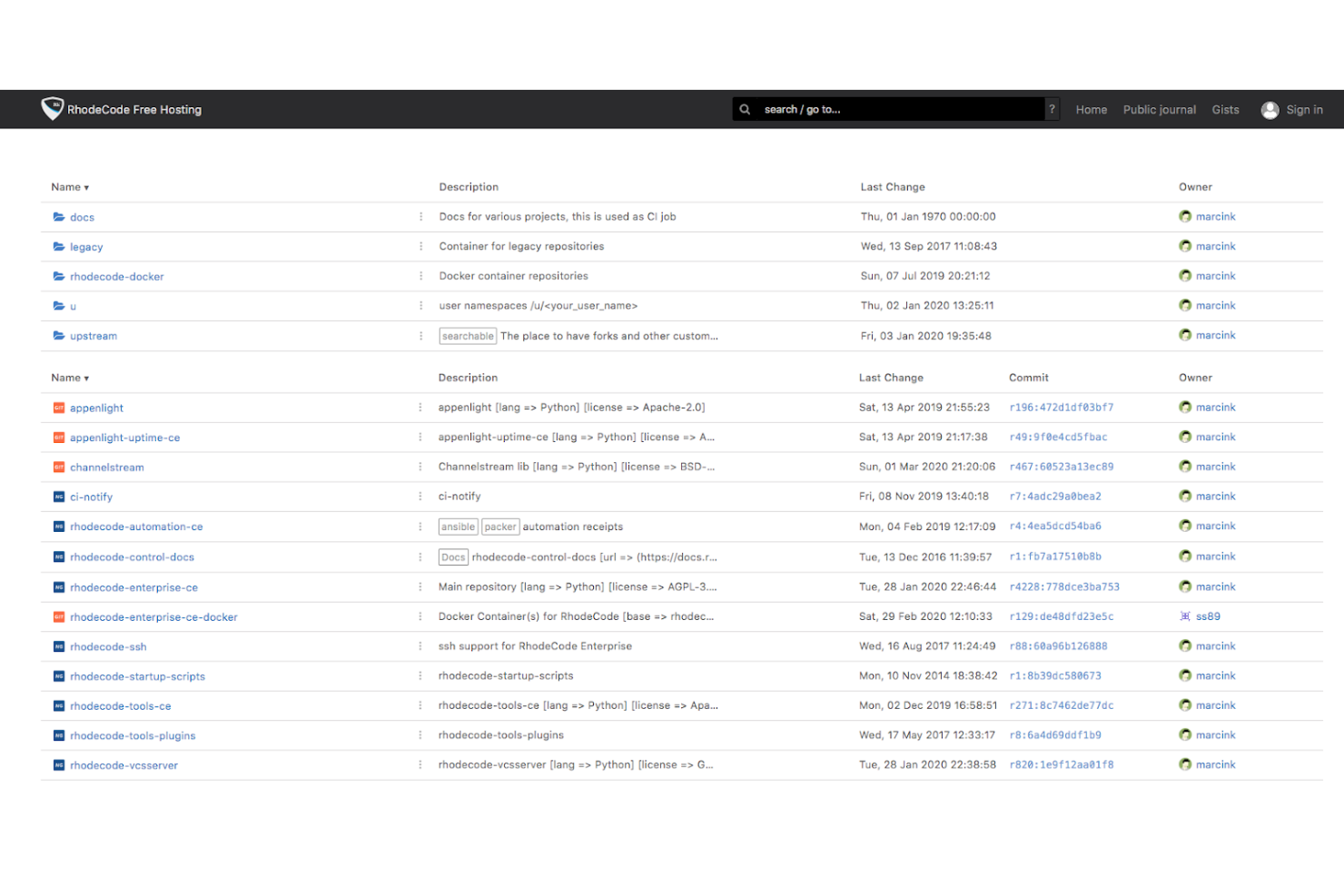The image size is (1344, 896).
Task: Open the options menu for rhodecode-vcsserver
Action: point(420,764)
